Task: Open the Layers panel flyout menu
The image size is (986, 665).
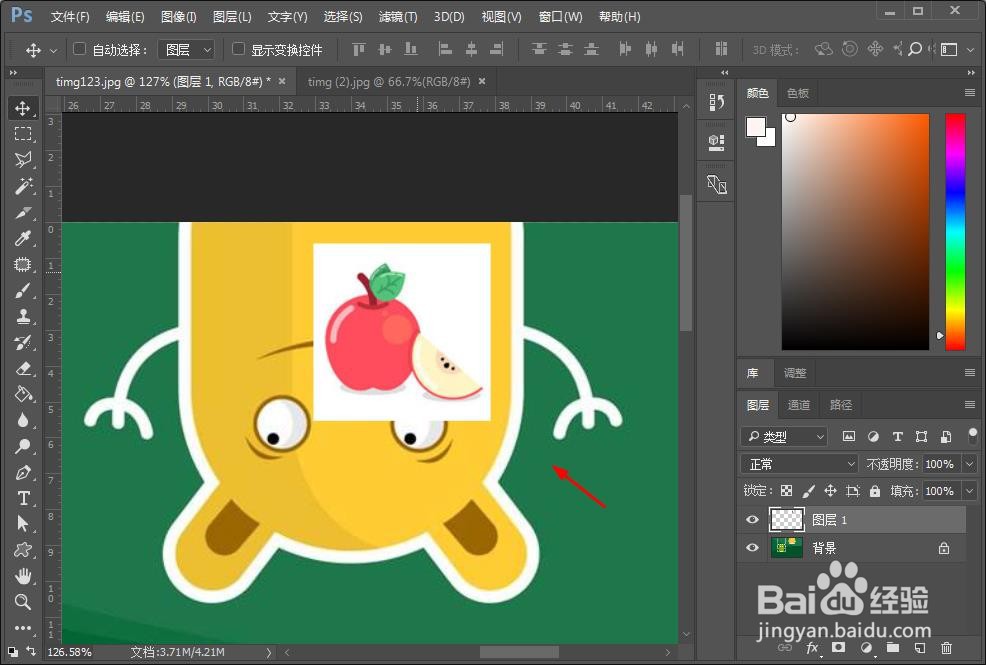Action: 970,404
